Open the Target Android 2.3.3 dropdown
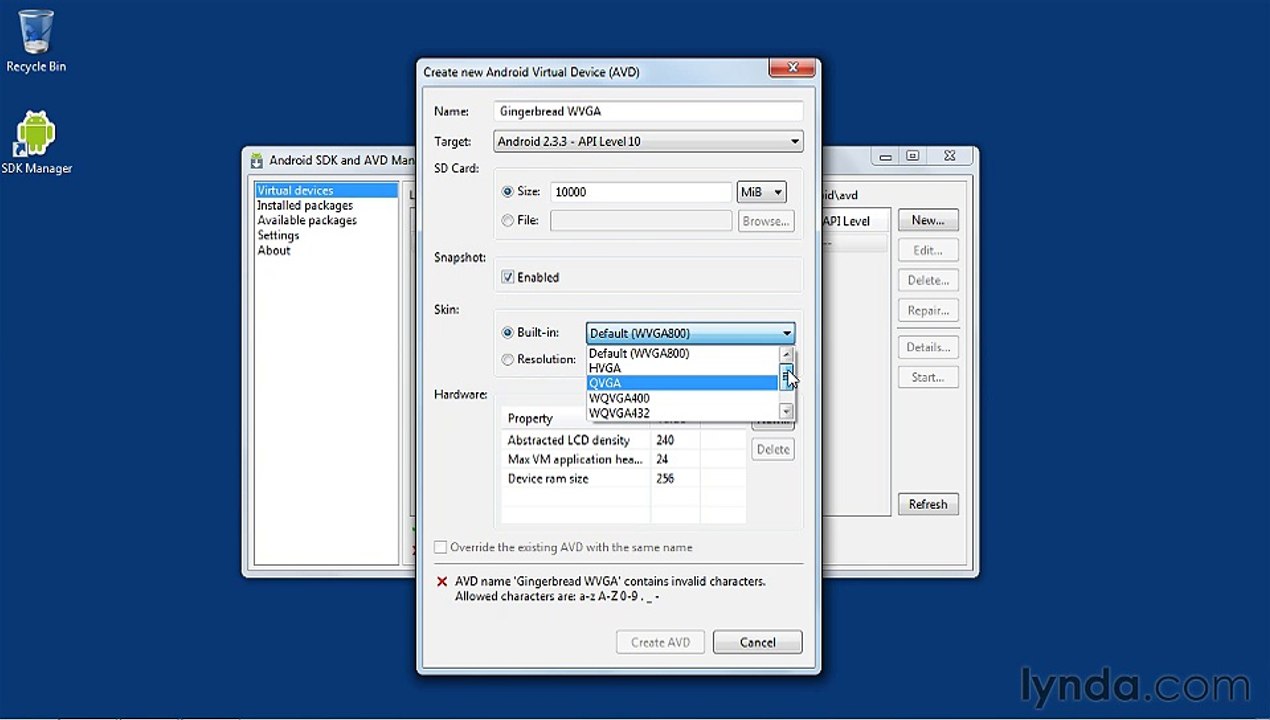Viewport: 1270px width, 720px height. (649, 142)
